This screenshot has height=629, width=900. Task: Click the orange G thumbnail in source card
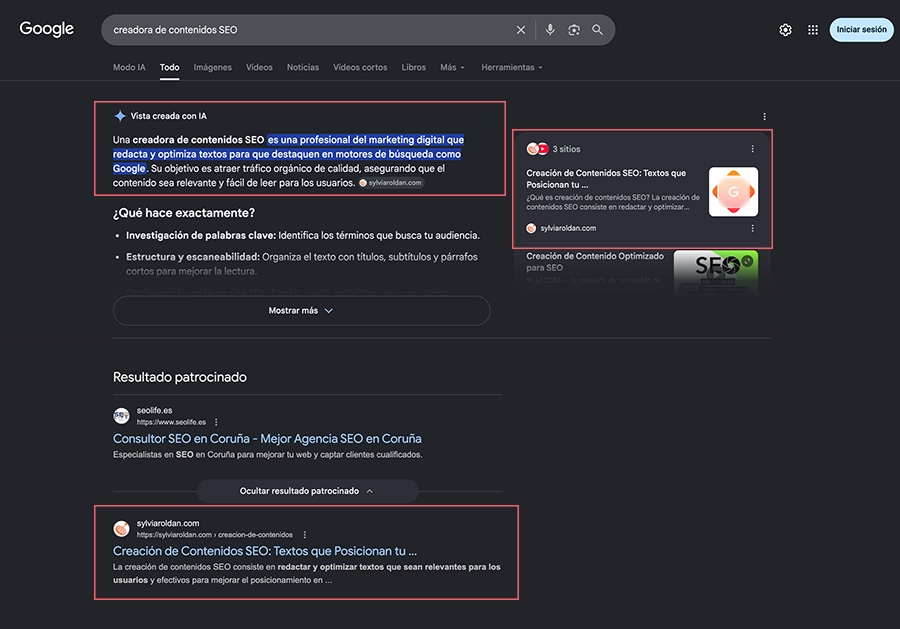(733, 192)
